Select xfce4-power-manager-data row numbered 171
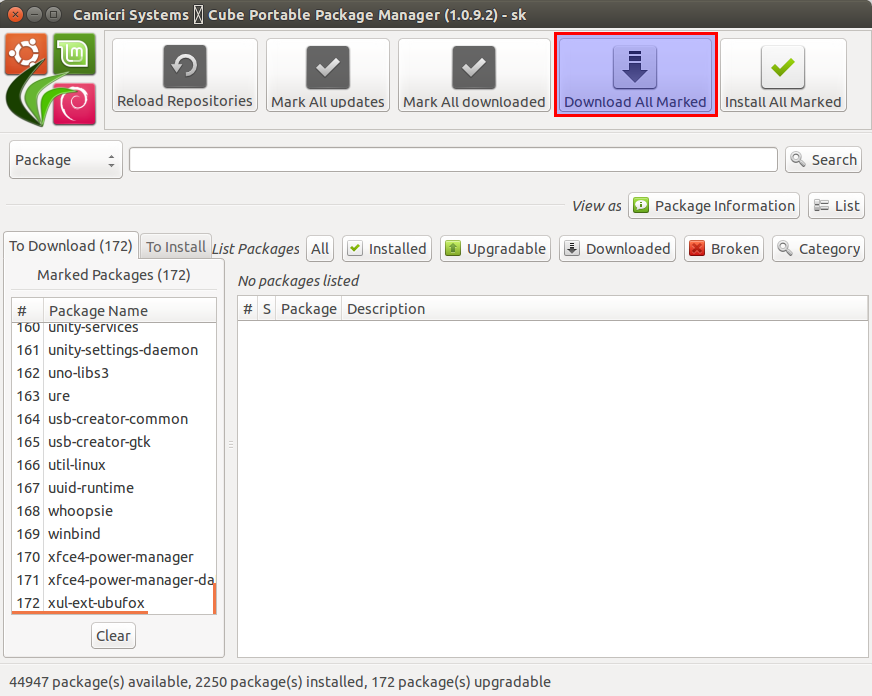 tap(114, 580)
